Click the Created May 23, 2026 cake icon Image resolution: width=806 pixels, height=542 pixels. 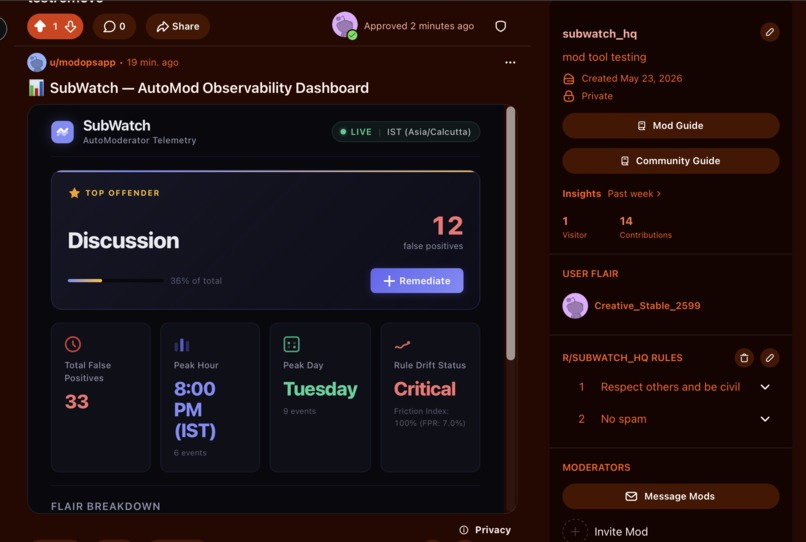[569, 79]
